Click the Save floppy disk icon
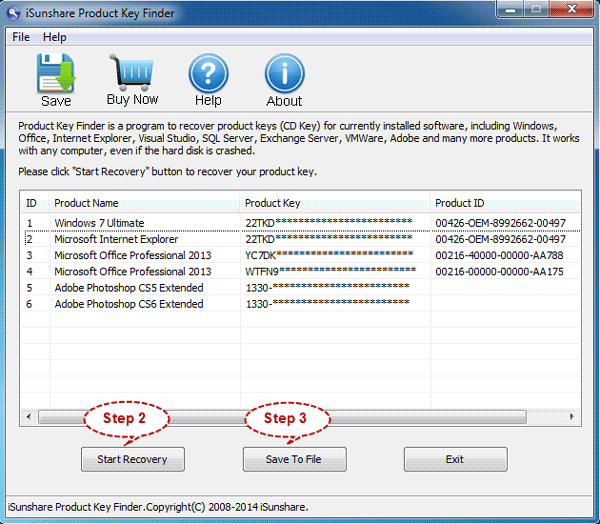This screenshot has width=600, height=524. tap(56, 73)
